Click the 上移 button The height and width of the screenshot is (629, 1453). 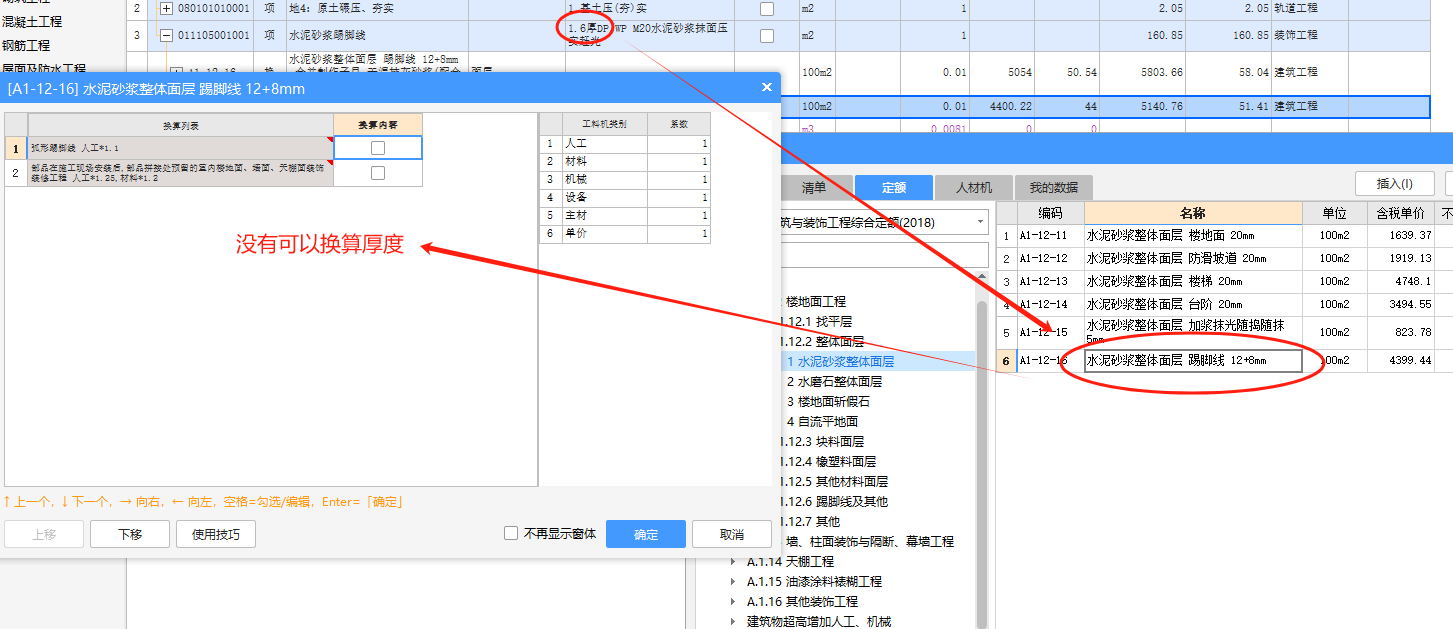(x=44, y=534)
